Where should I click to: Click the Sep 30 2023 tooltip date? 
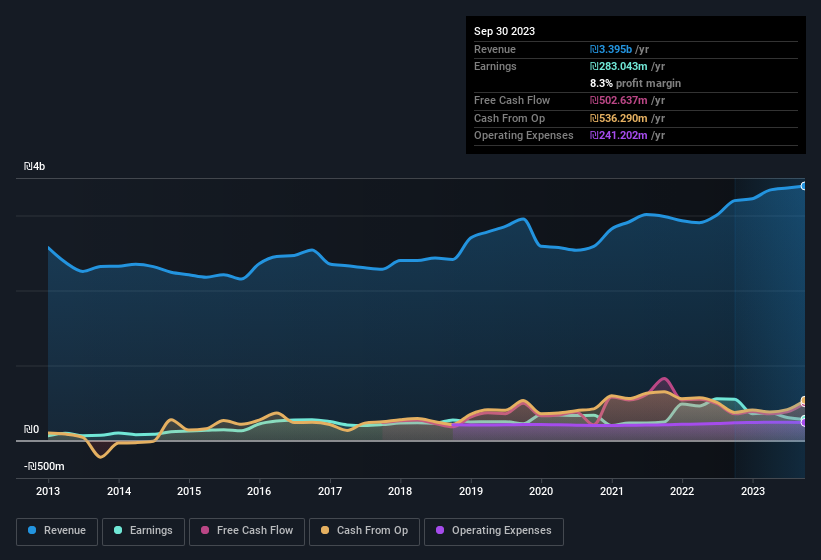[x=504, y=31]
